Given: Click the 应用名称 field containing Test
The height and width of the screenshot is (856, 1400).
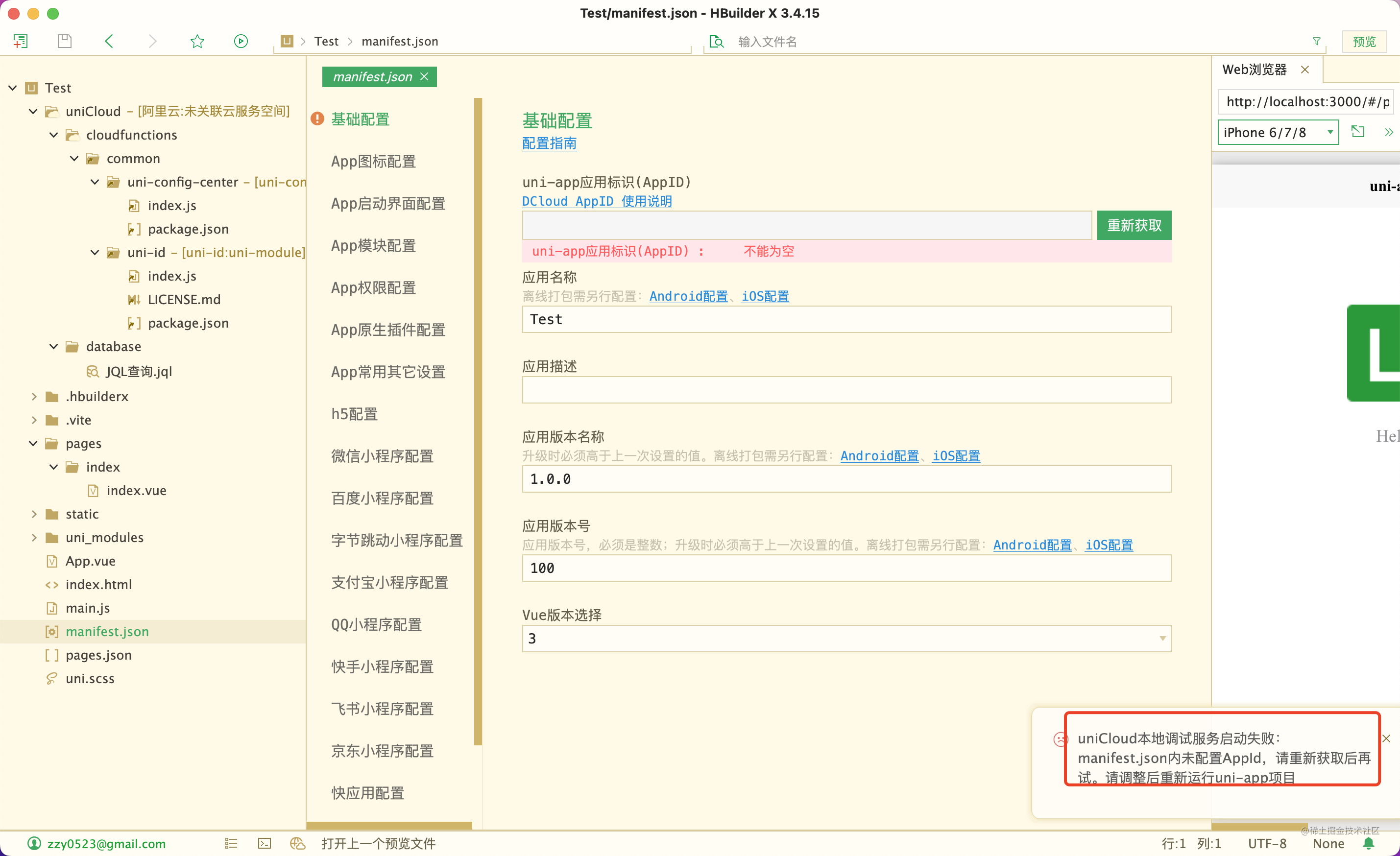Looking at the screenshot, I should [x=846, y=319].
